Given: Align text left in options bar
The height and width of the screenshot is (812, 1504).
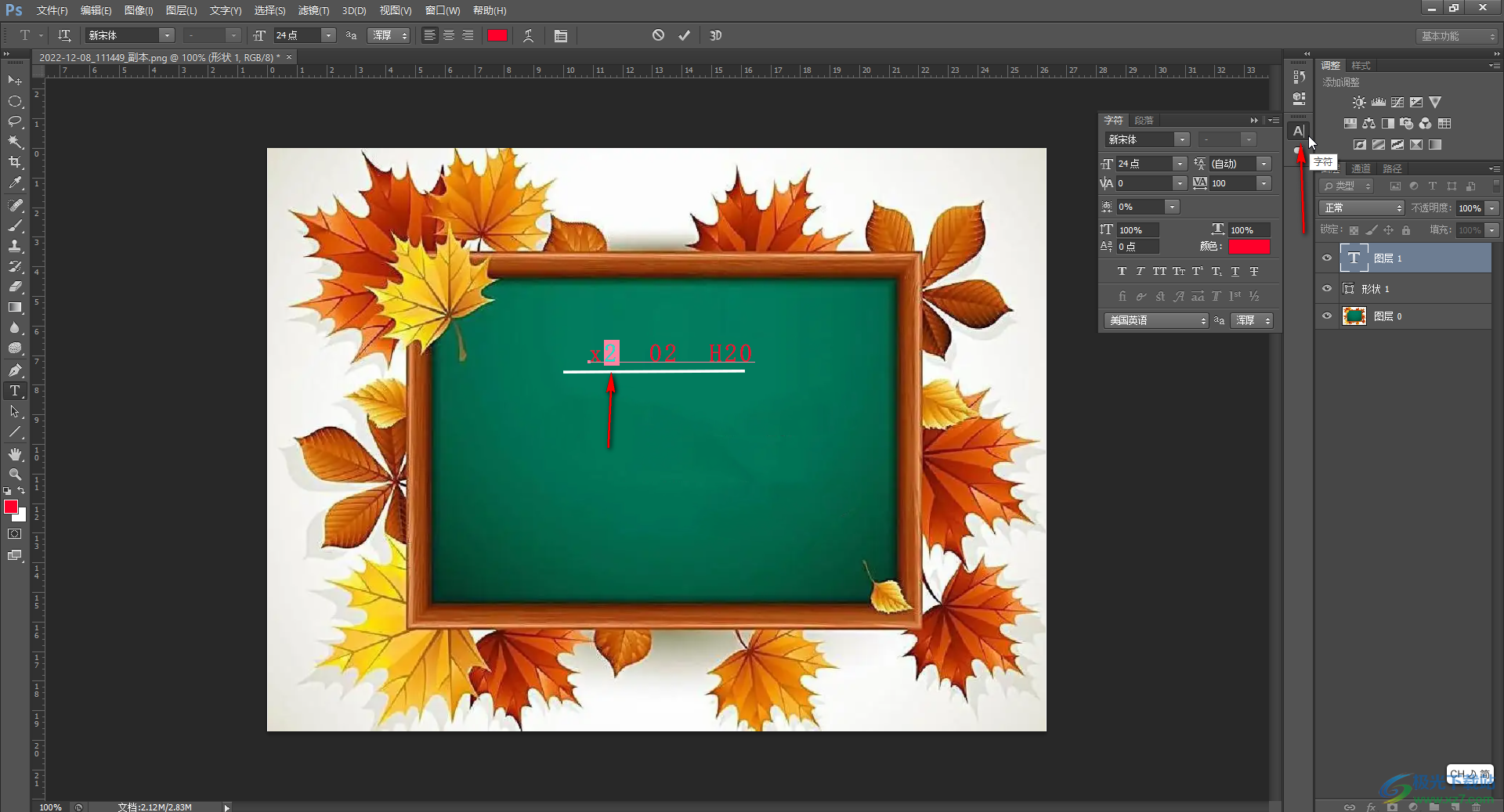Looking at the screenshot, I should [429, 35].
